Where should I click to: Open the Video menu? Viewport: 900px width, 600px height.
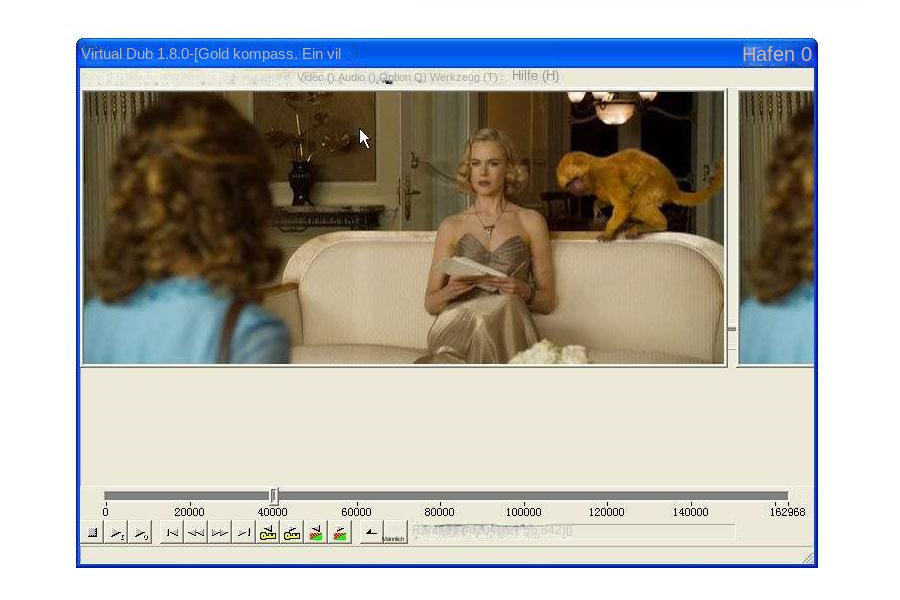coord(315,77)
